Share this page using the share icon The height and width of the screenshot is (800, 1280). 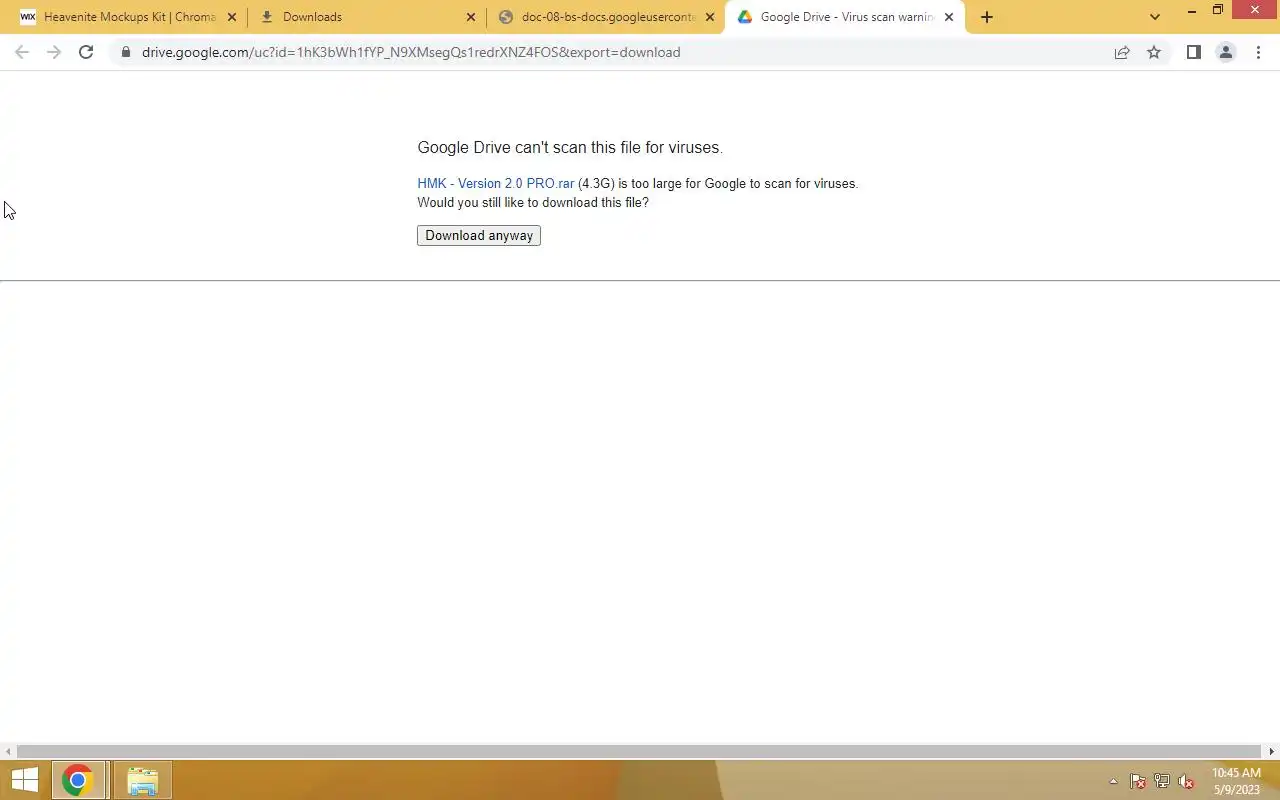[x=1122, y=52]
